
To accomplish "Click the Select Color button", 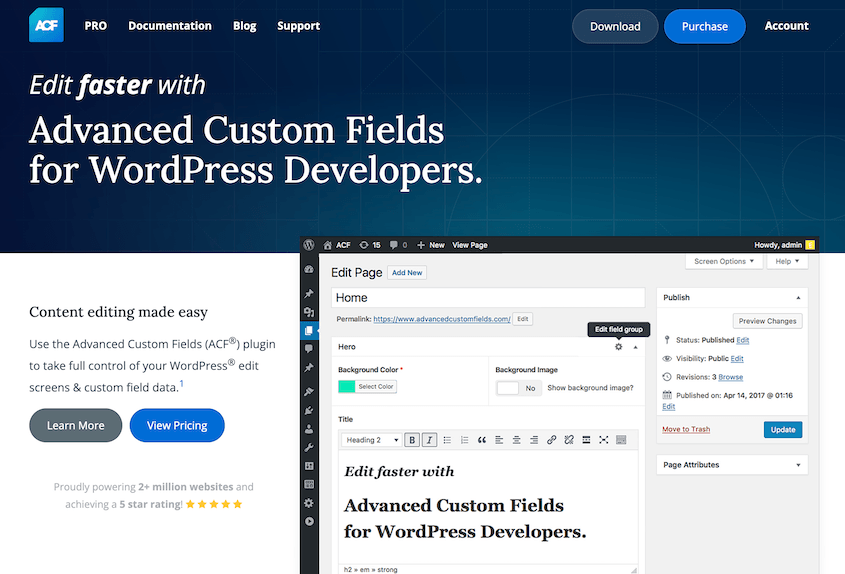I will click(x=376, y=386).
